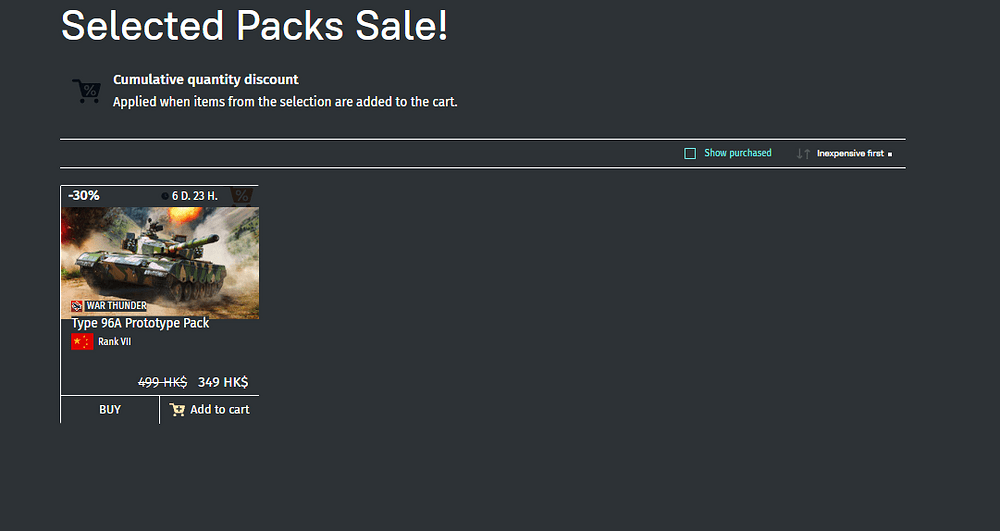Open the Type 96A Prototype Pack title link
Image resolution: width=1000 pixels, height=531 pixels.
(x=140, y=323)
